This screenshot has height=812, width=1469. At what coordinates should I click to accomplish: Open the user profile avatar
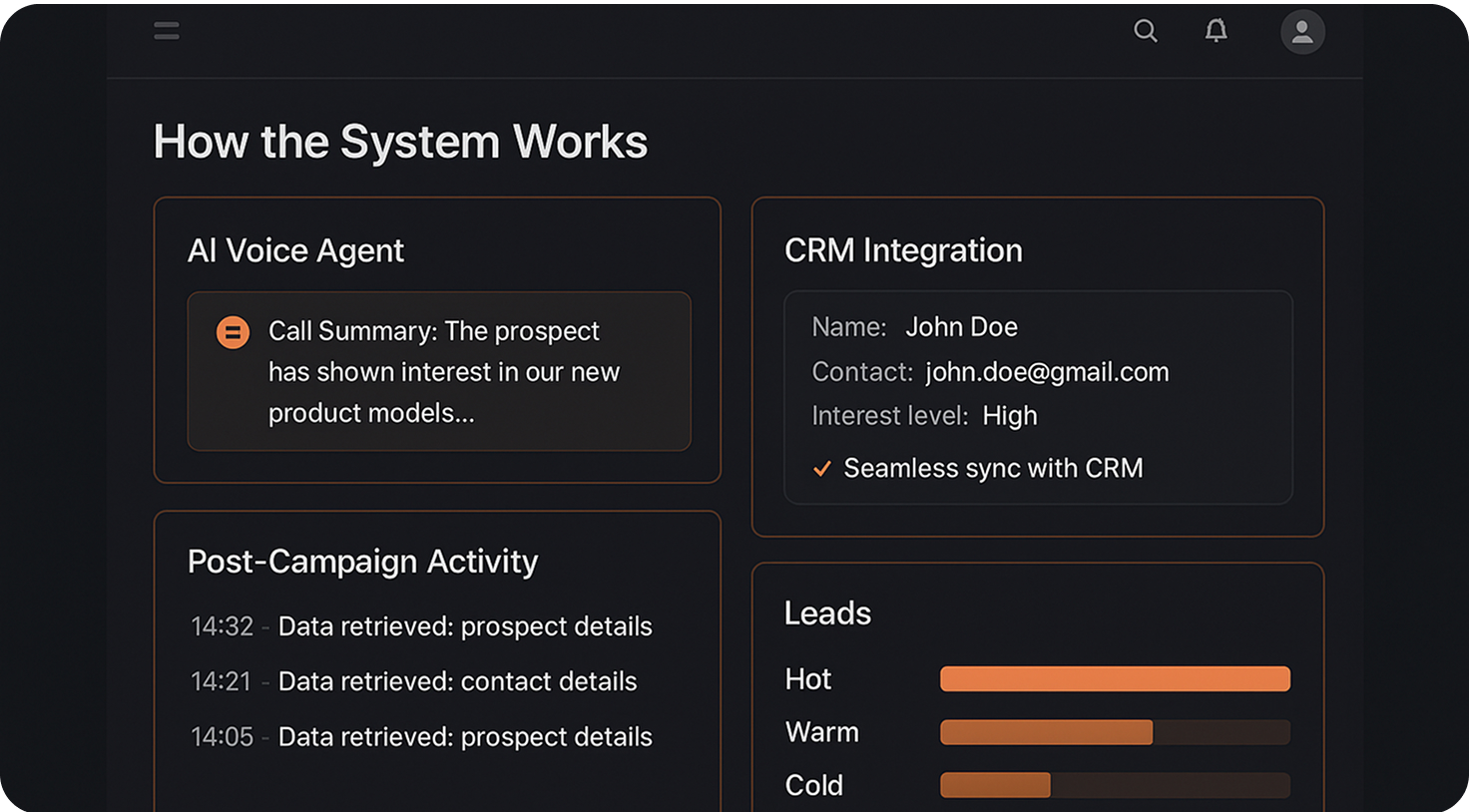point(1302,32)
